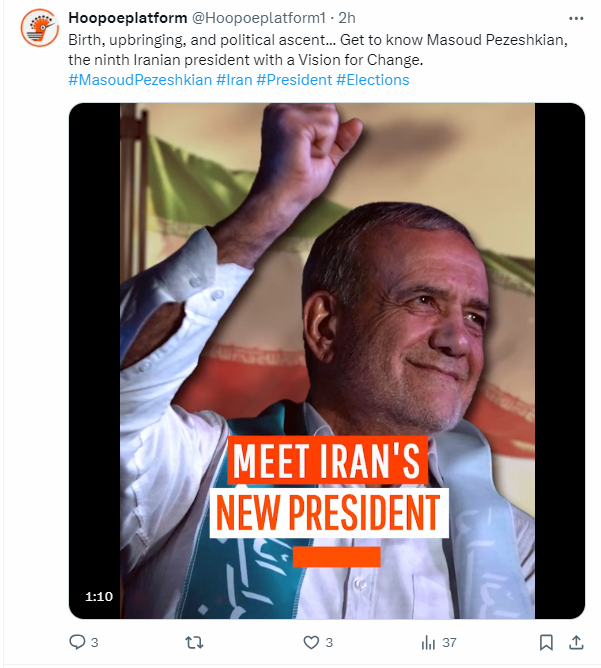Like the tweet with heart icon
The width and height of the screenshot is (601, 668).
pyautogui.click(x=311, y=642)
